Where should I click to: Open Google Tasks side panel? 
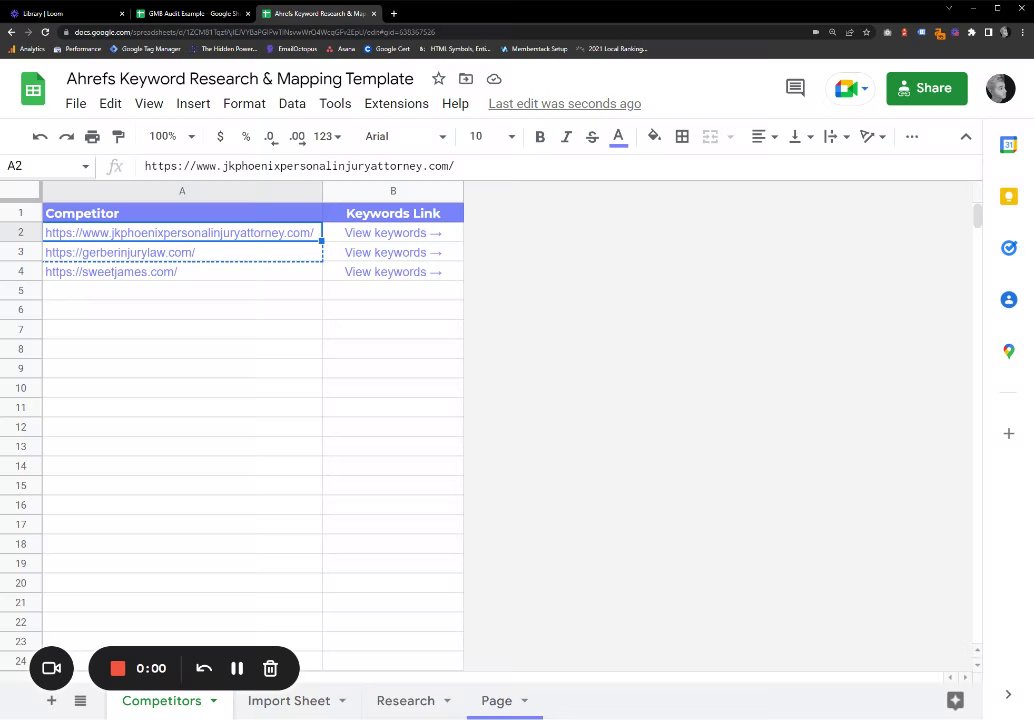point(1008,248)
